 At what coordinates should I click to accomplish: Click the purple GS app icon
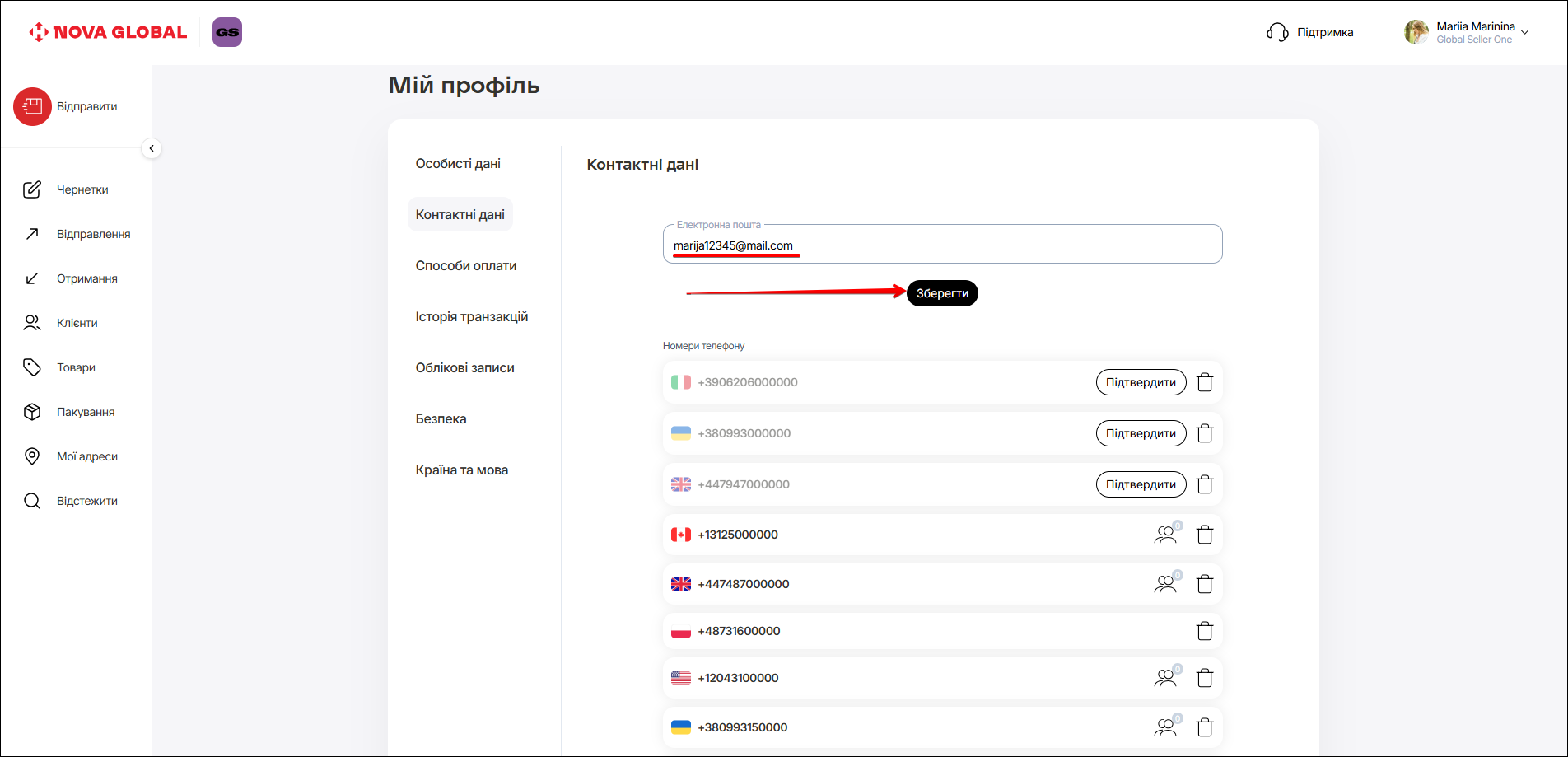(227, 32)
